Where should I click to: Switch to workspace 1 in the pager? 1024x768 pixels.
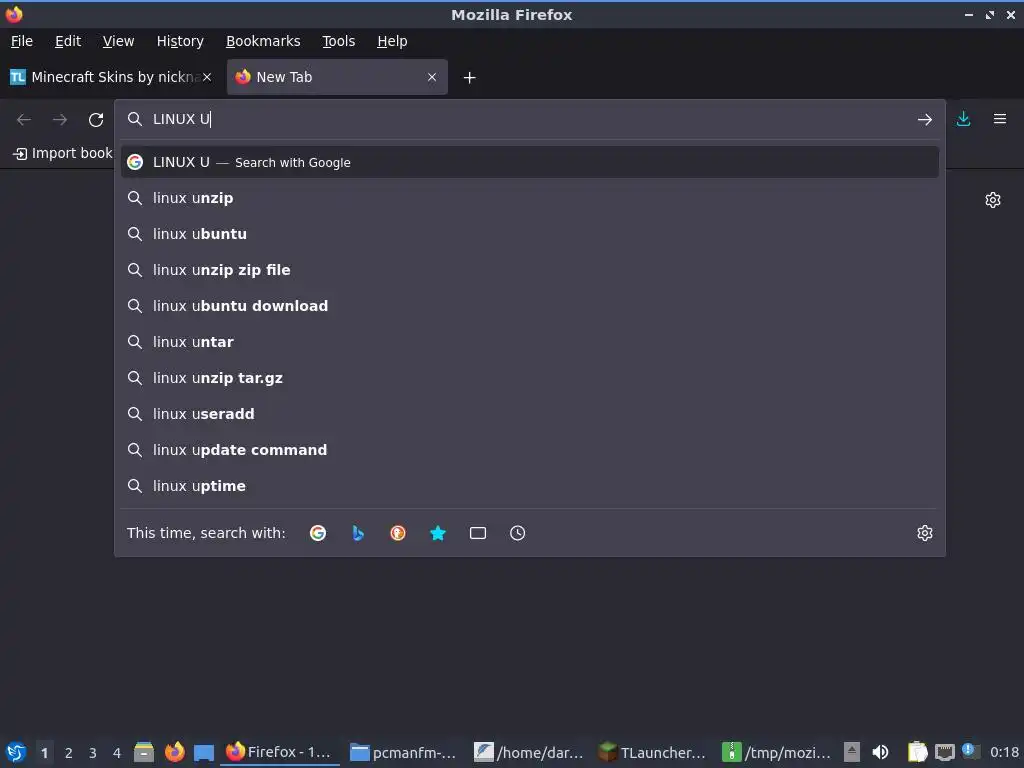pyautogui.click(x=44, y=753)
